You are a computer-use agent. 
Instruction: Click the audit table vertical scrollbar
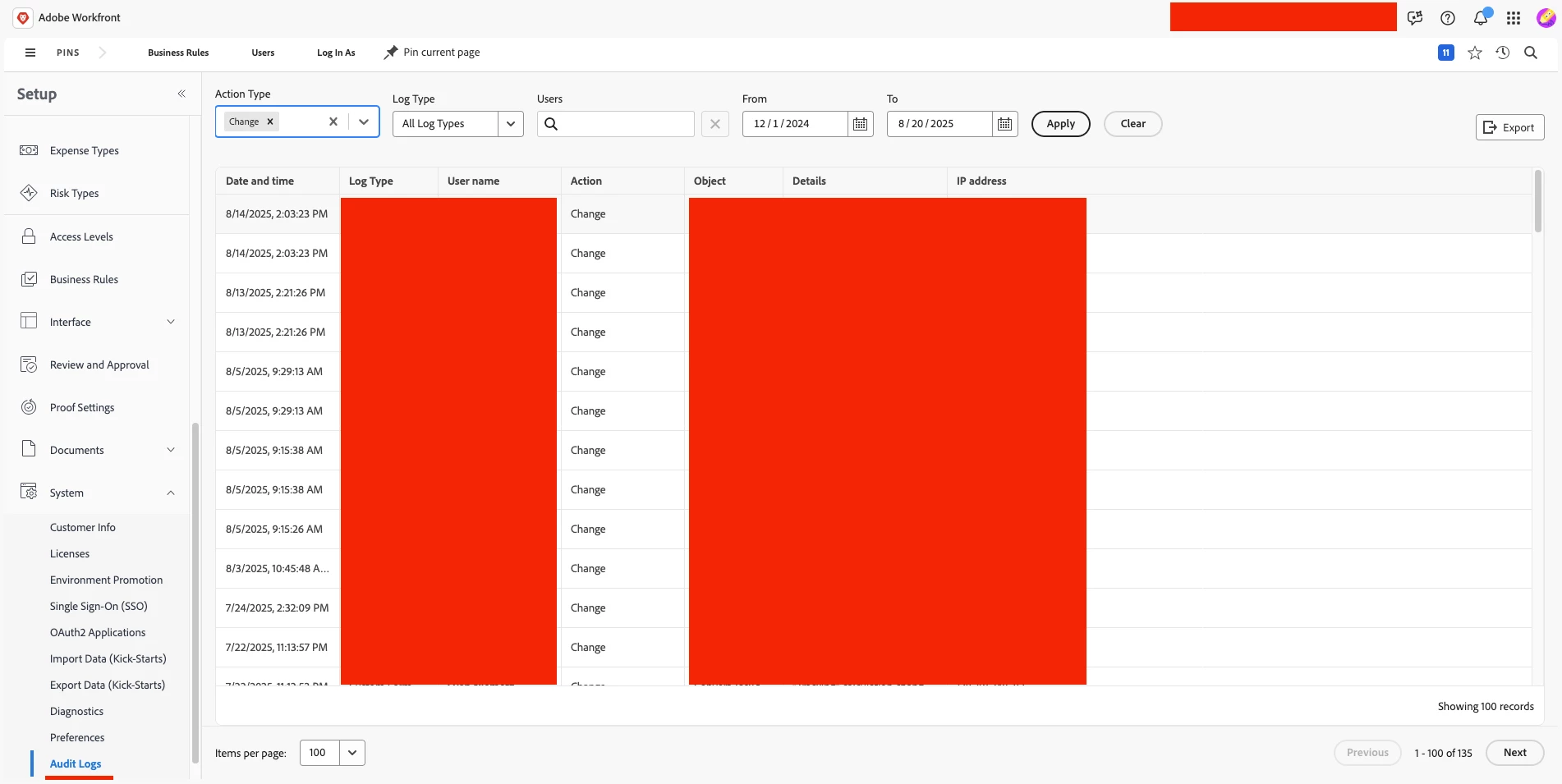1537,201
